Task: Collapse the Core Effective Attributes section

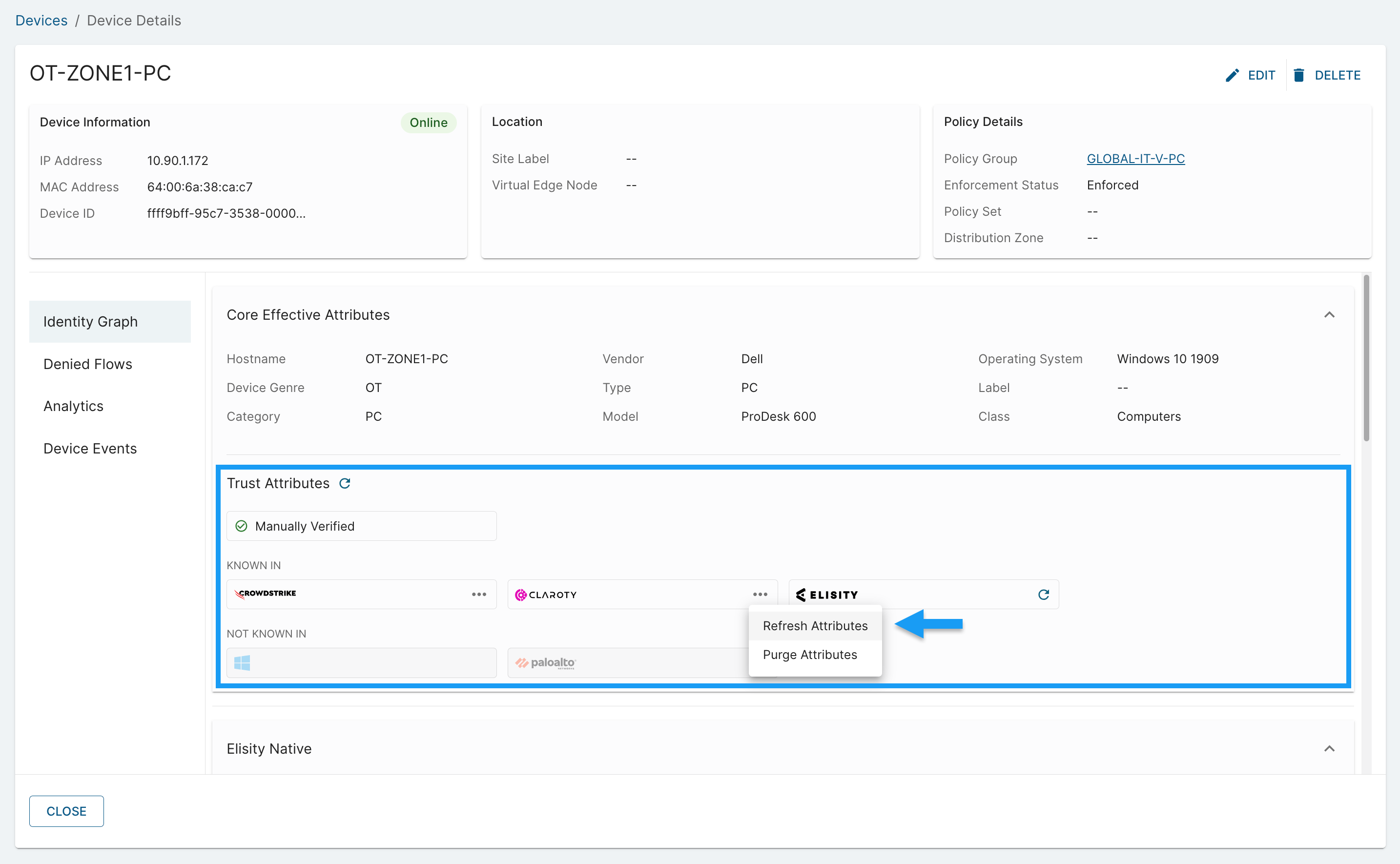Action: [x=1329, y=315]
